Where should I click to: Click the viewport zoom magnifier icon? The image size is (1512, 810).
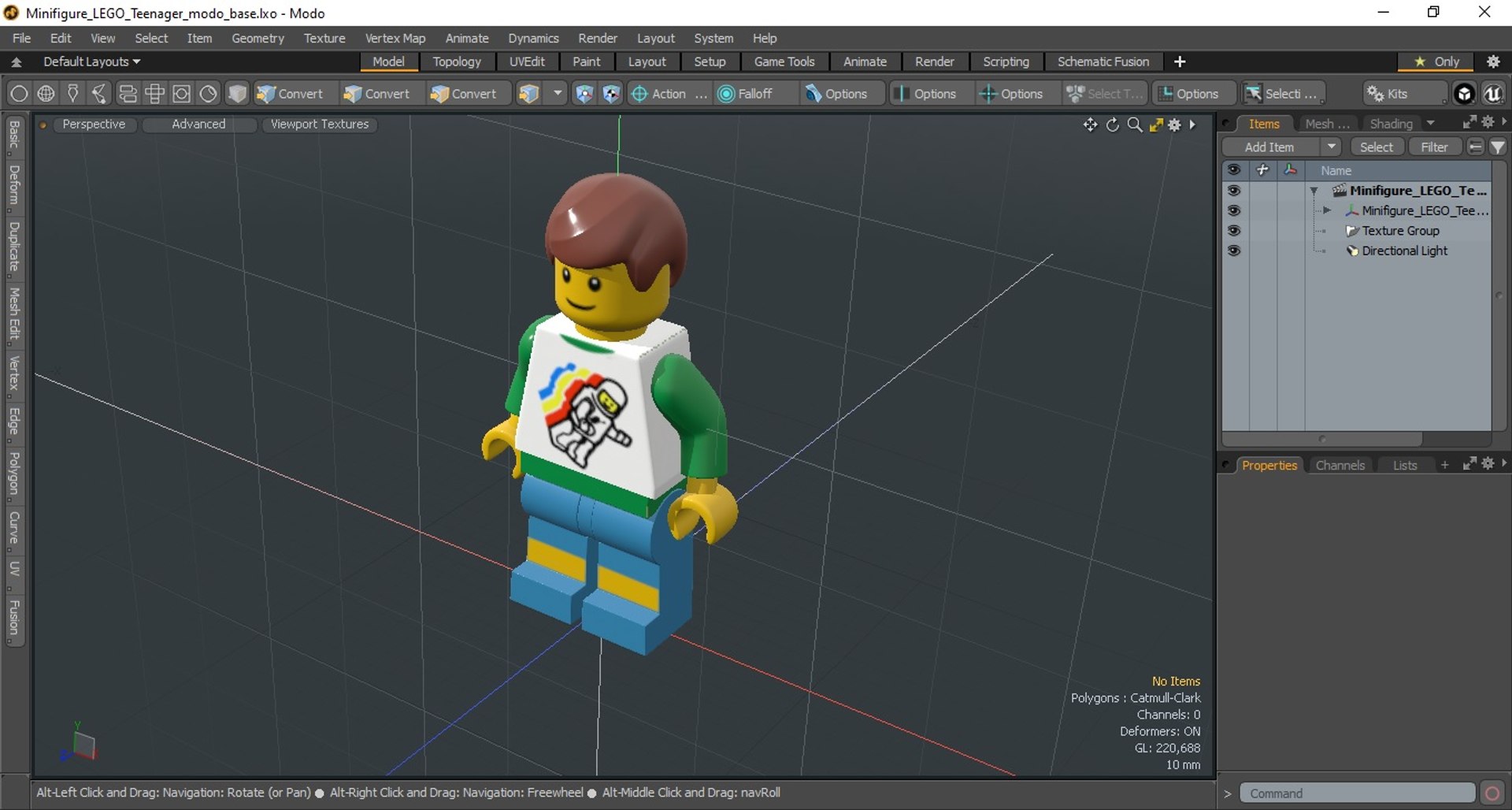(x=1135, y=124)
